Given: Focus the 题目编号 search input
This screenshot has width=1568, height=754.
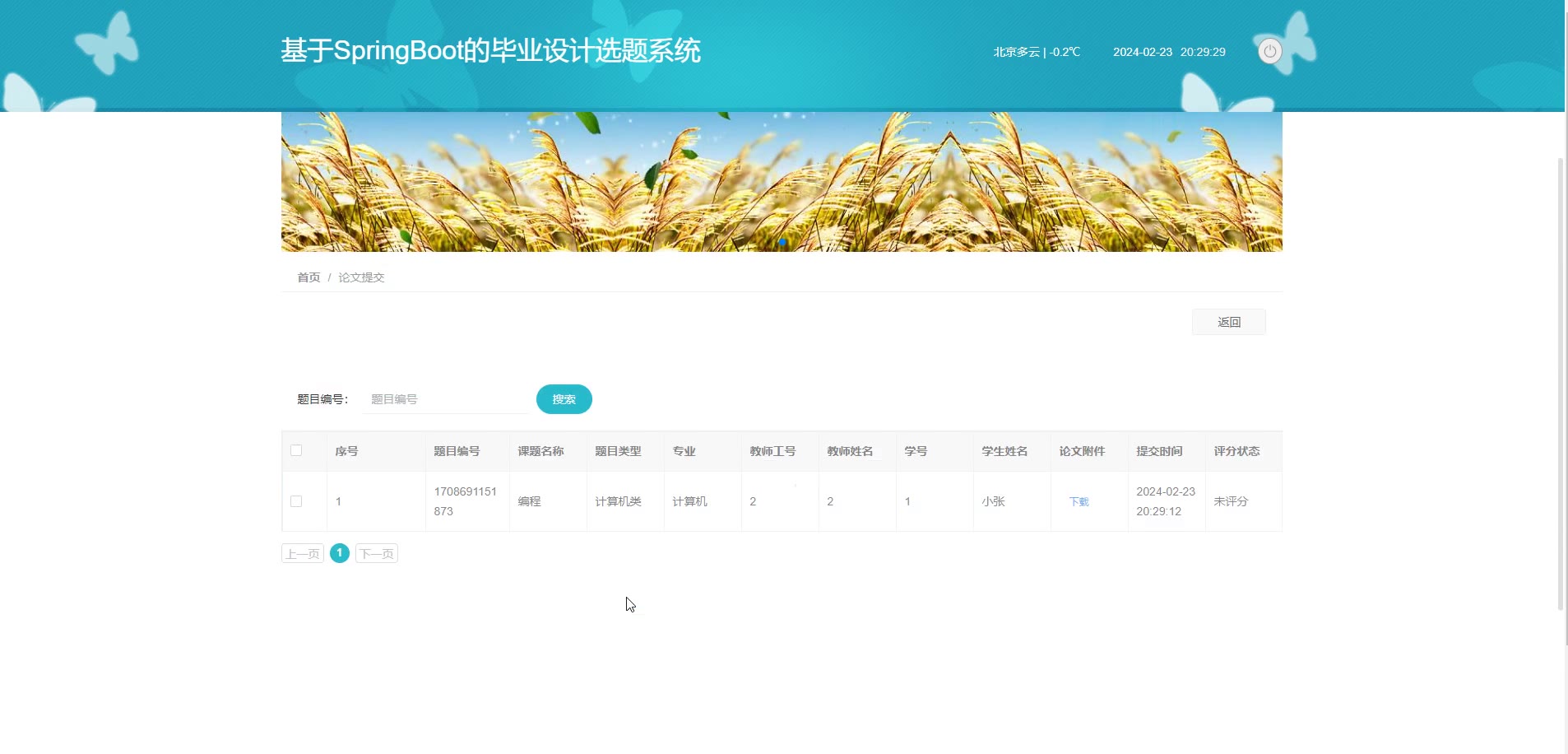Looking at the screenshot, I should tap(445, 399).
